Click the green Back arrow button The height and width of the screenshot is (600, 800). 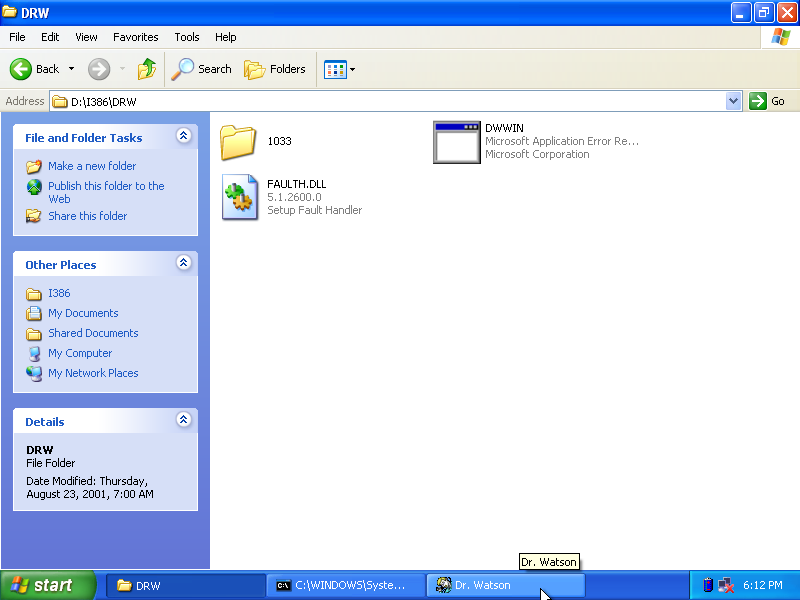(21, 69)
